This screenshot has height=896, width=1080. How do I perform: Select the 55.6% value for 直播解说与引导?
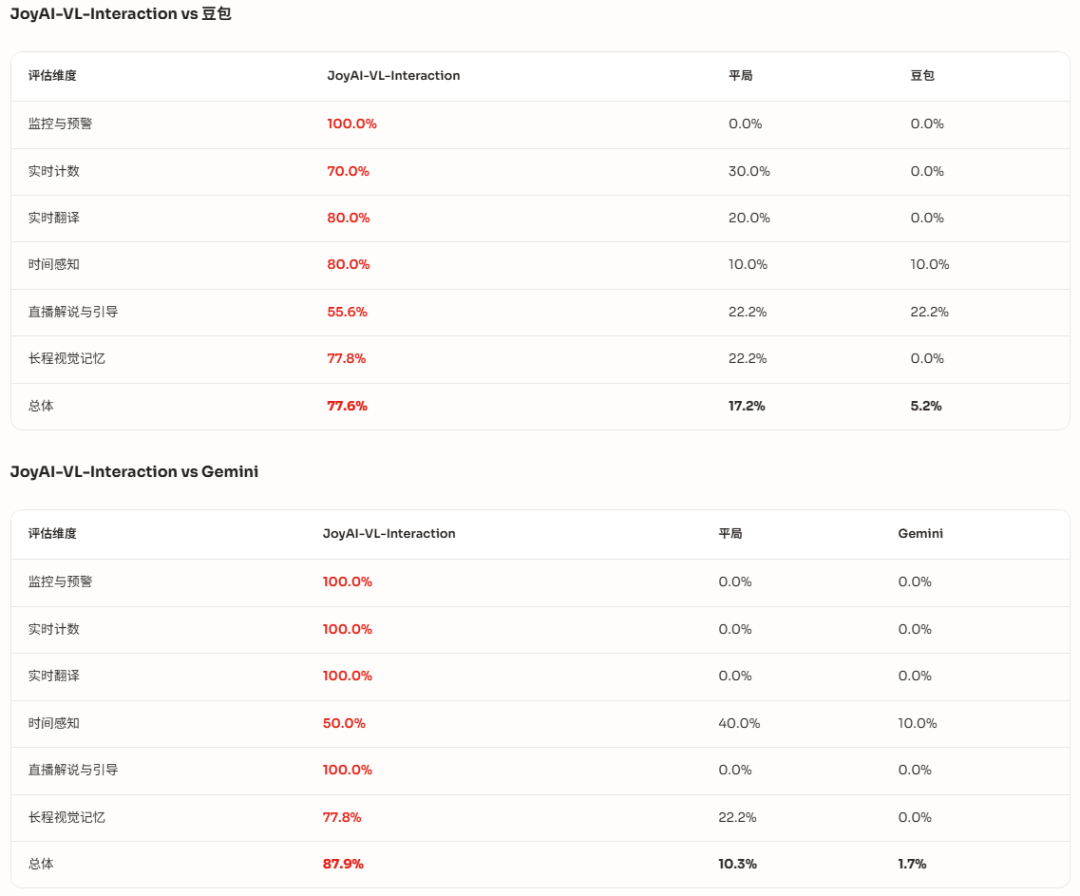pos(347,312)
